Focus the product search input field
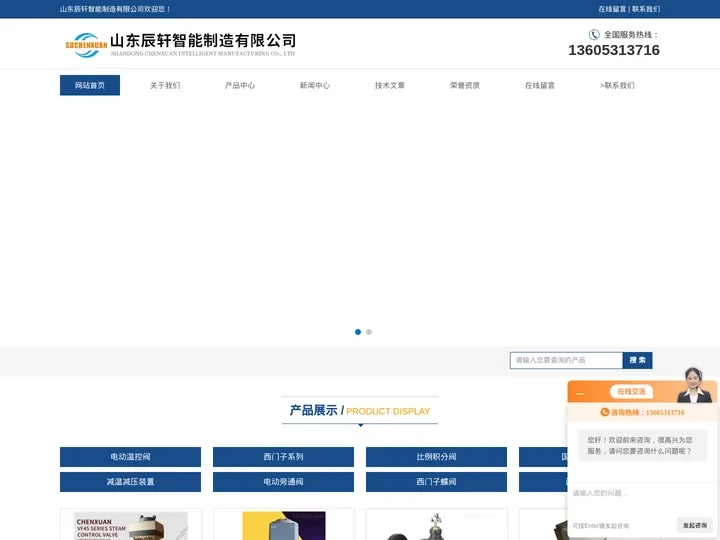Viewport: 720px width, 540px height. (x=566, y=360)
